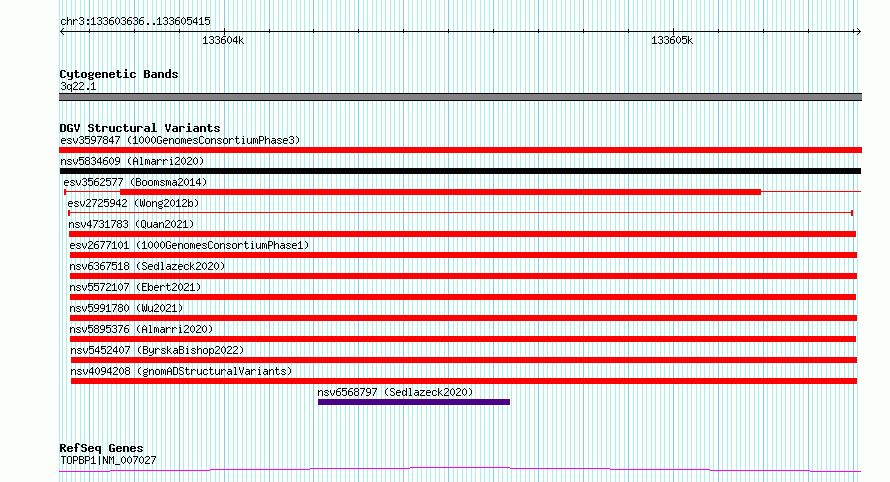Click the 3q22.1 cytogenetic band label
890x482 pixels.
point(78,86)
